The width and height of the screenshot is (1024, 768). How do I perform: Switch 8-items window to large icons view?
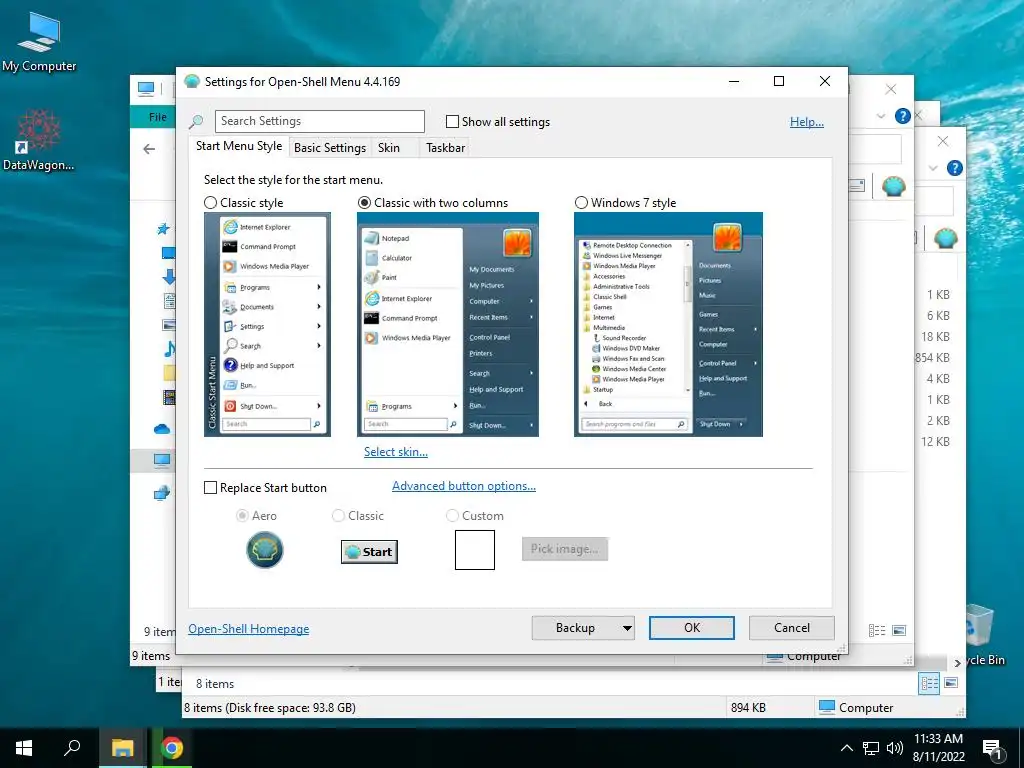tap(951, 683)
